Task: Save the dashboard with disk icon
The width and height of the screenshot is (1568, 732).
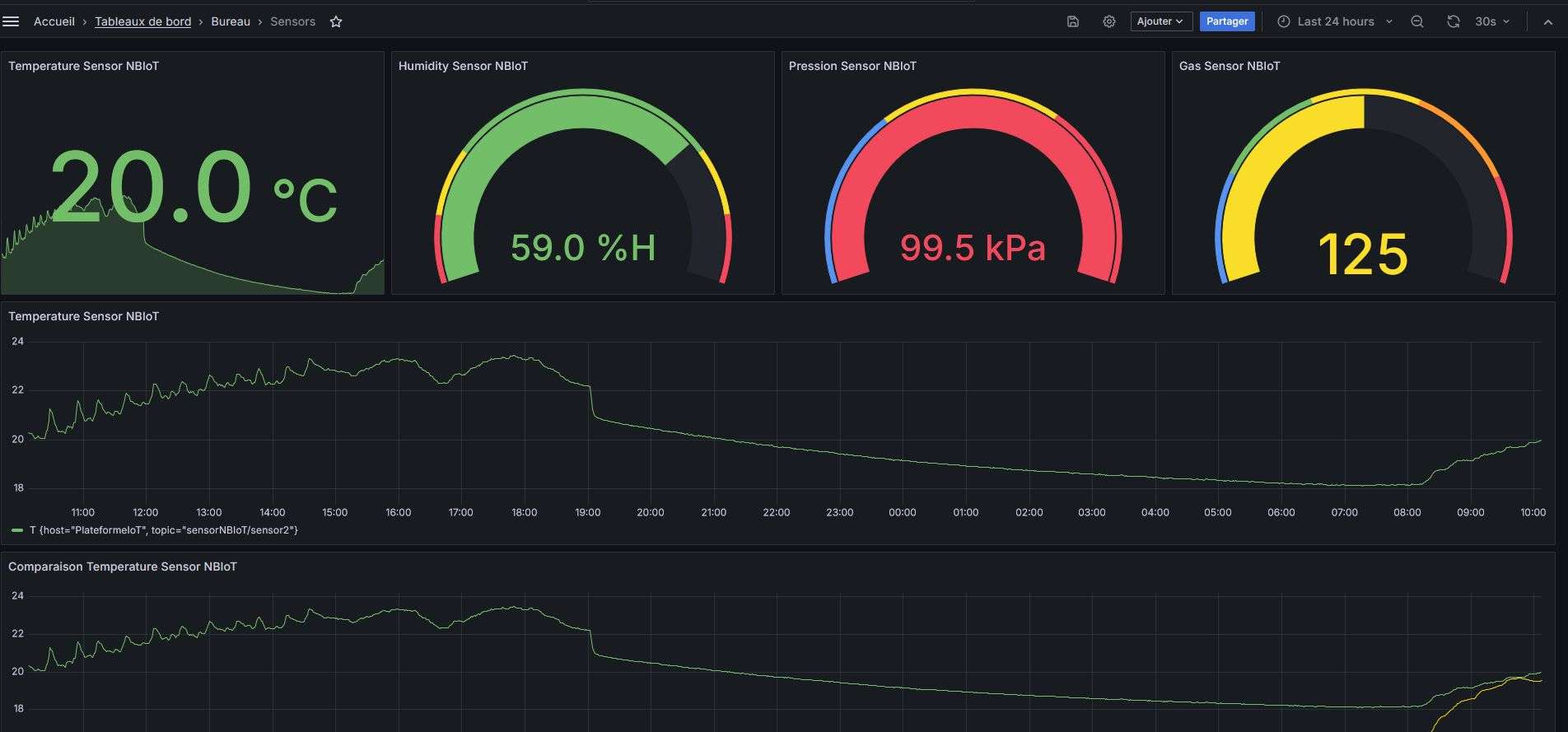Action: [x=1072, y=21]
